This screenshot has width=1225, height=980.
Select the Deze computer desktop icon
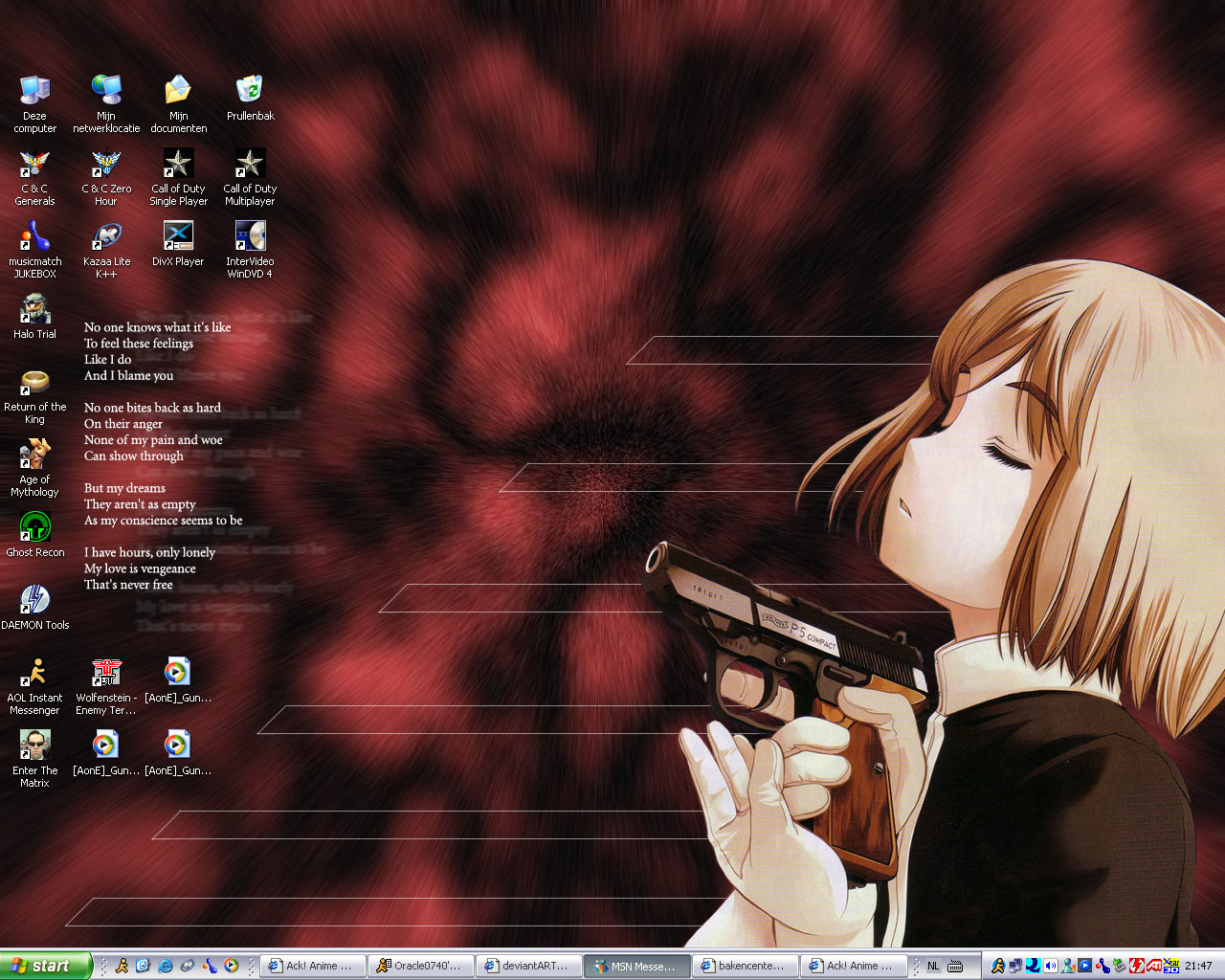tap(35, 103)
